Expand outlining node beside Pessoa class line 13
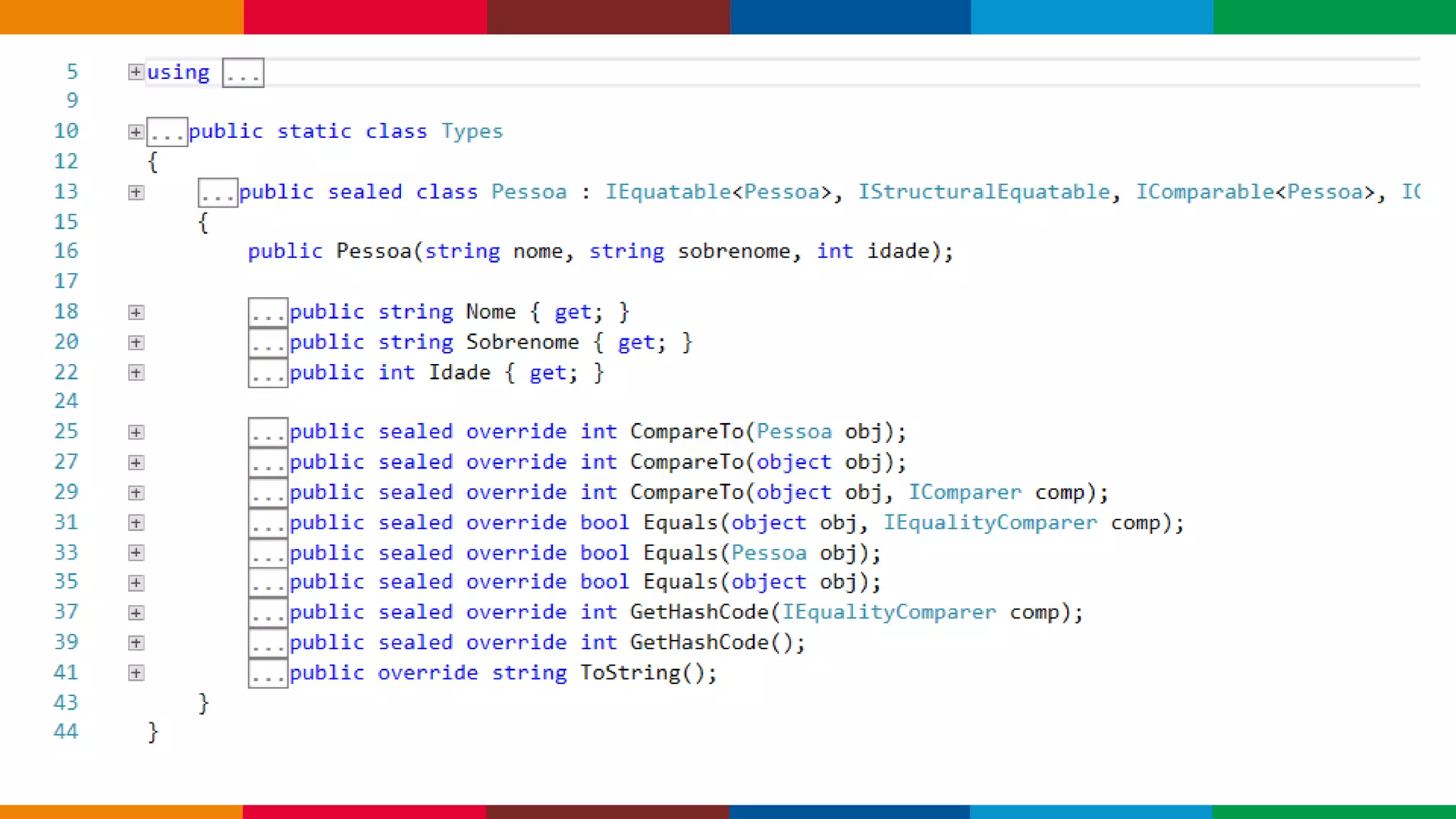The image size is (1456, 819). (136, 193)
